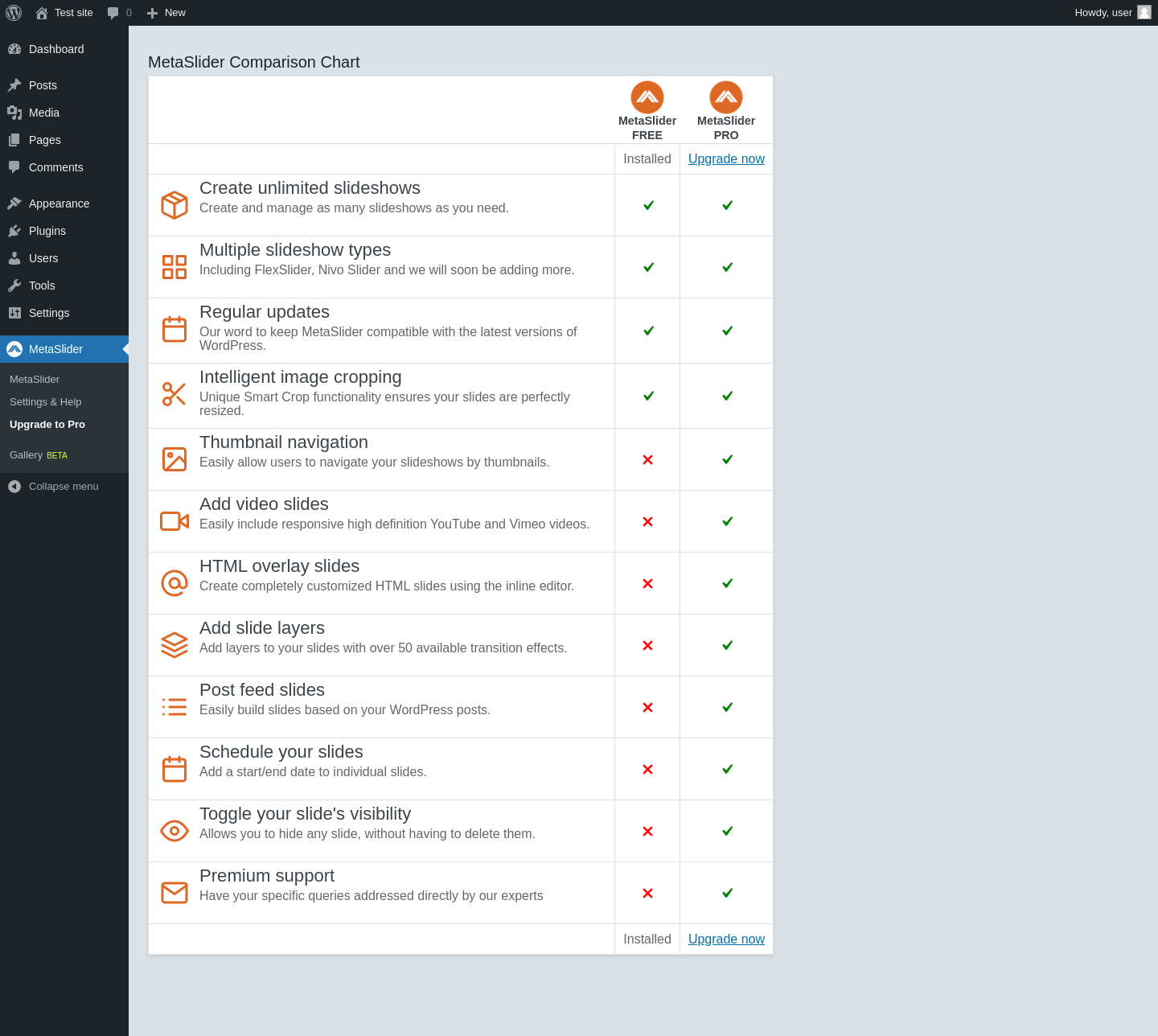Click the FREE red X for Thumbnail navigation
Image resolution: width=1158 pixels, height=1036 pixels.
(647, 460)
